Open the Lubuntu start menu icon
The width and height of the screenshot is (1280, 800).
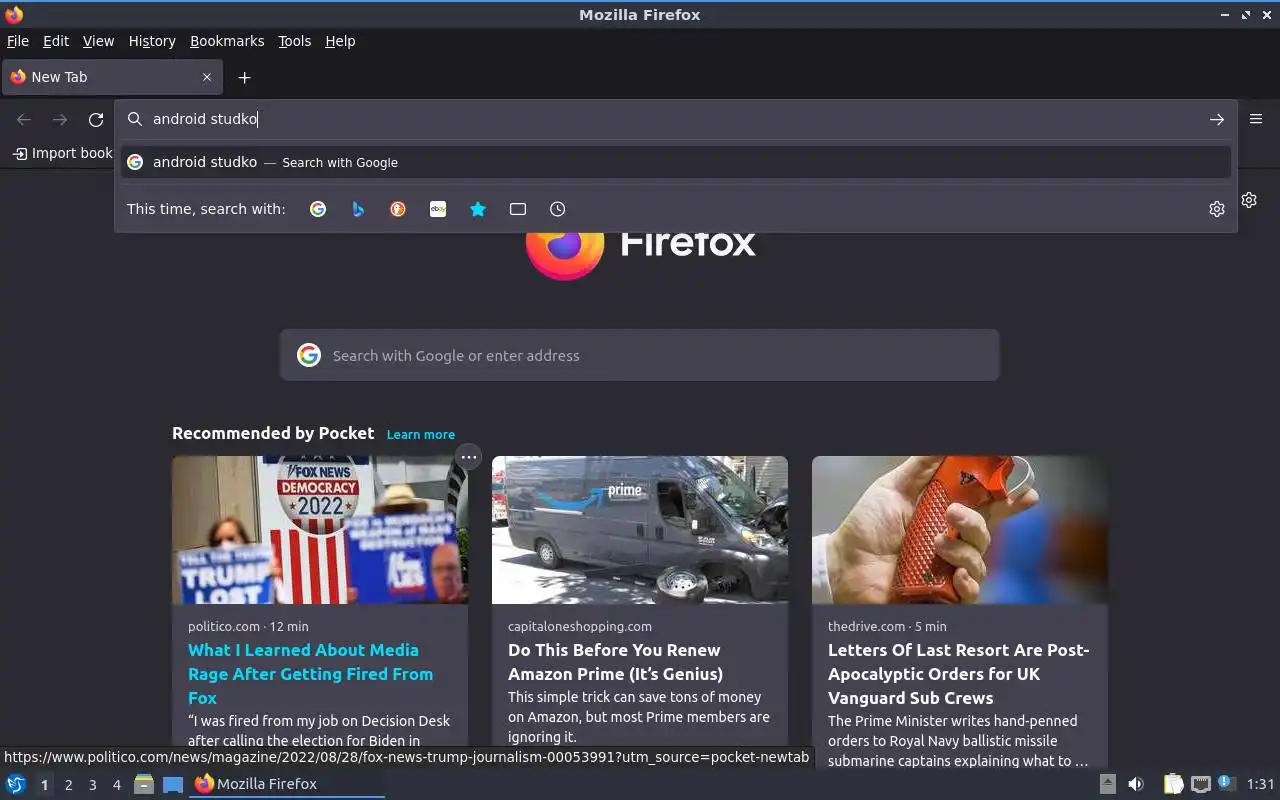pyautogui.click(x=16, y=784)
